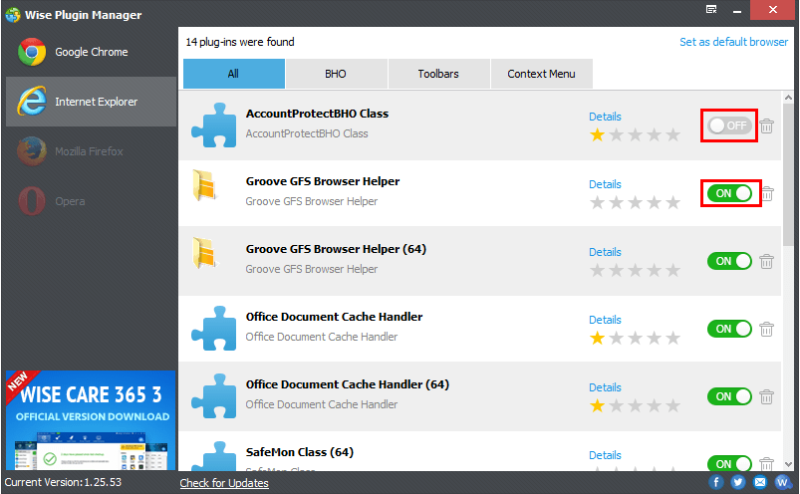
Task: Select Google Chrome in the browser sidebar
Action: click(90, 52)
